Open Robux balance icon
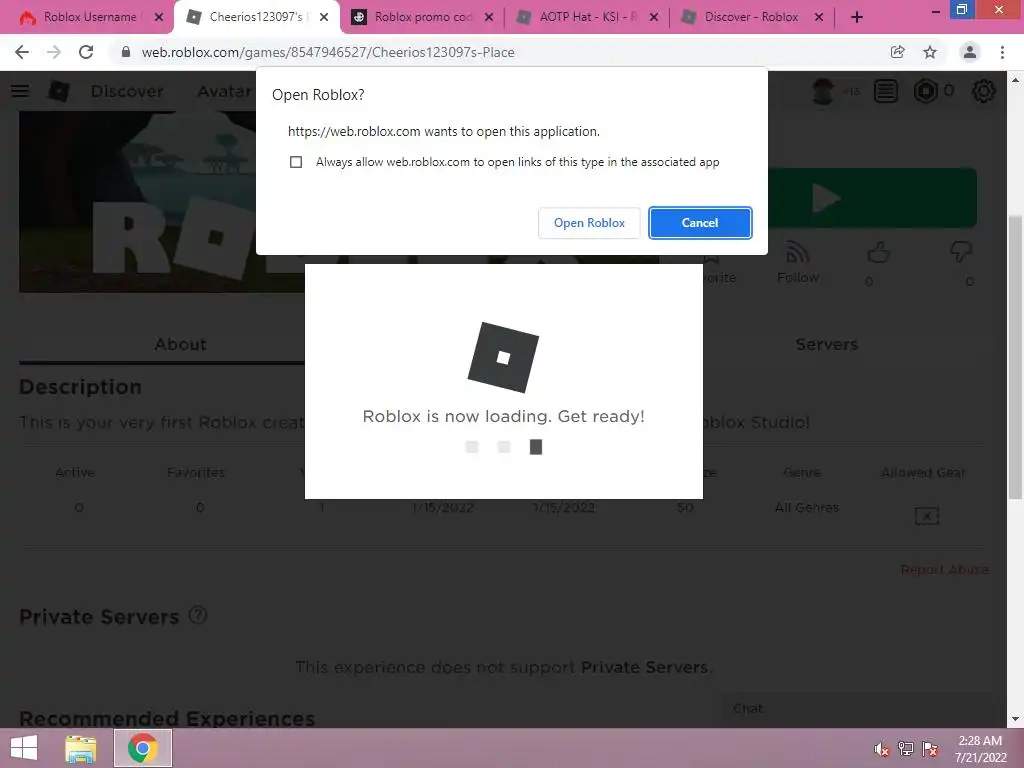 [x=925, y=91]
